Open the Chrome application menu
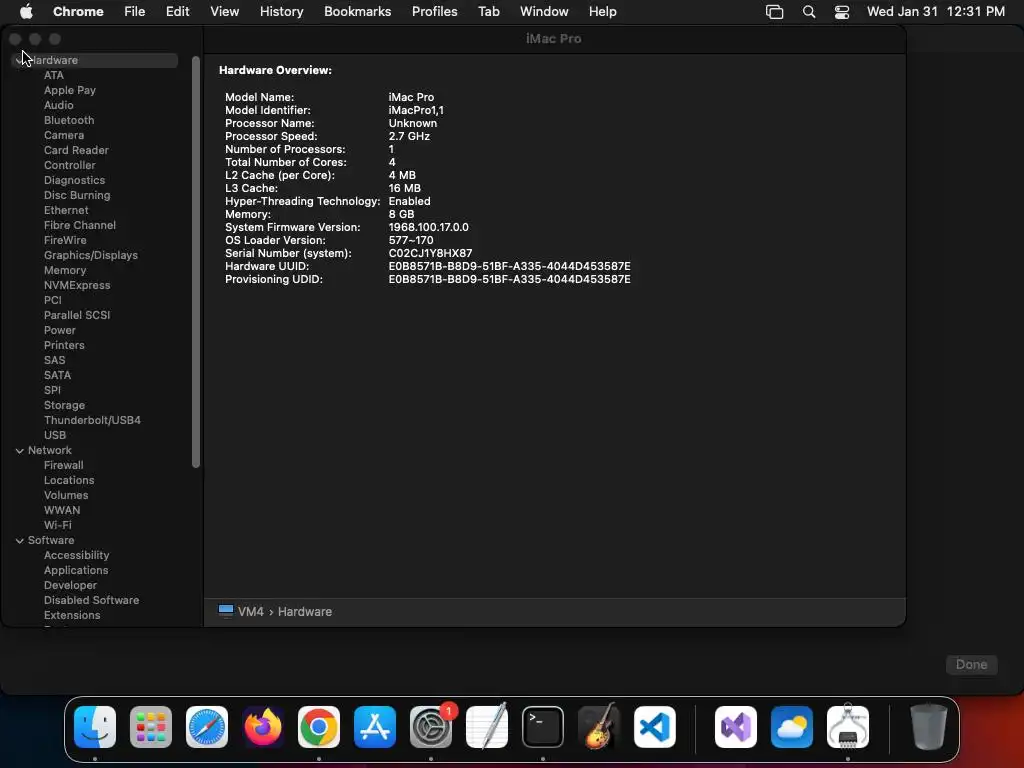 click(78, 12)
